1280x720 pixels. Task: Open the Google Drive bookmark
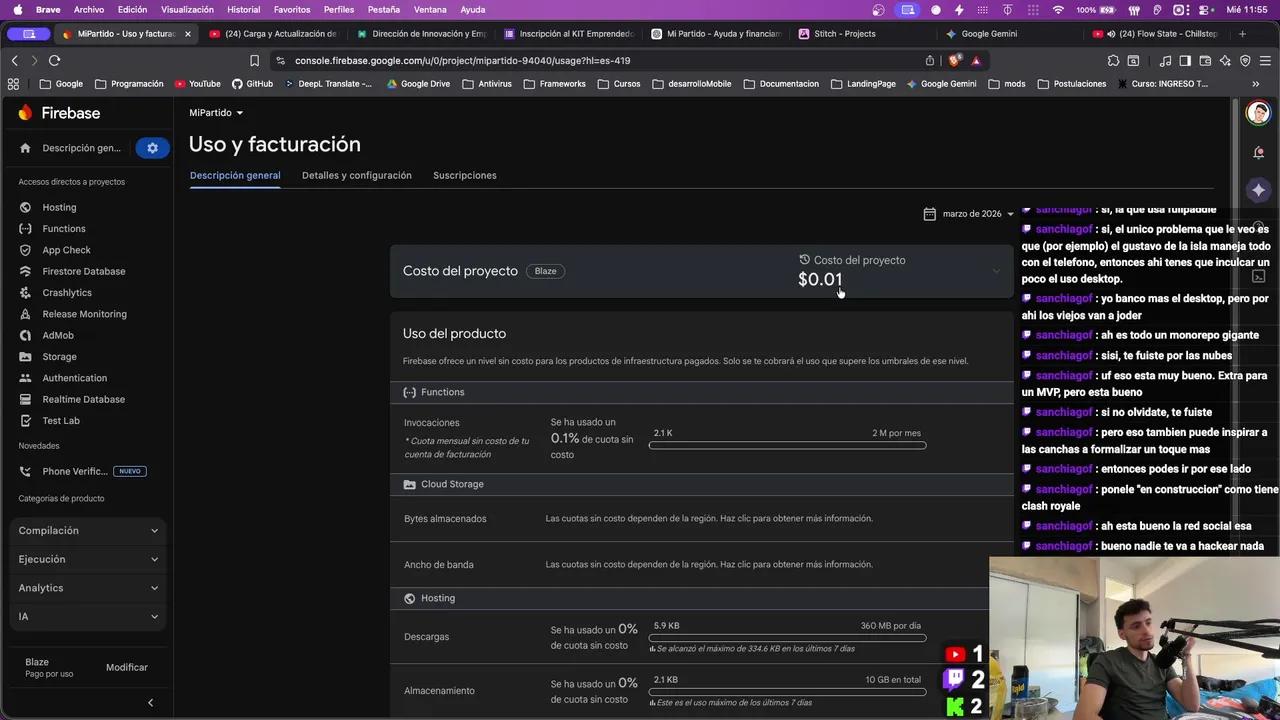(x=418, y=84)
